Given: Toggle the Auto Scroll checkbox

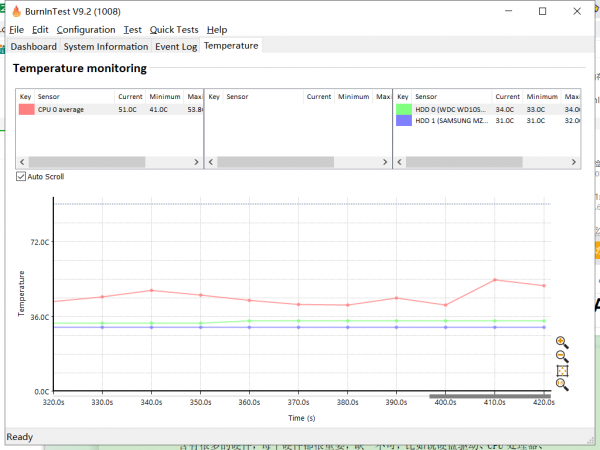Looking at the screenshot, I should [x=21, y=176].
